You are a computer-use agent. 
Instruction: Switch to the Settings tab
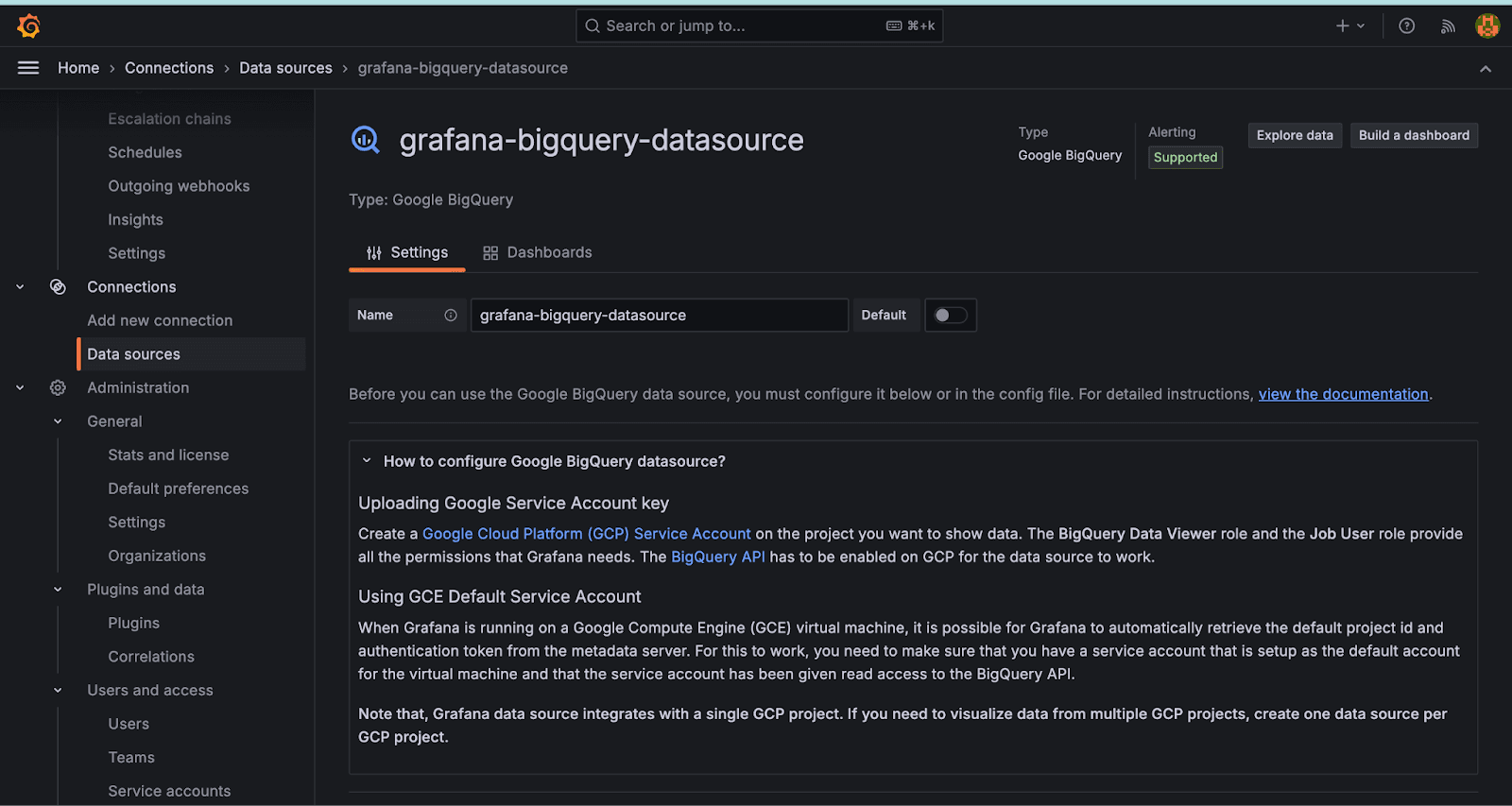click(x=407, y=253)
